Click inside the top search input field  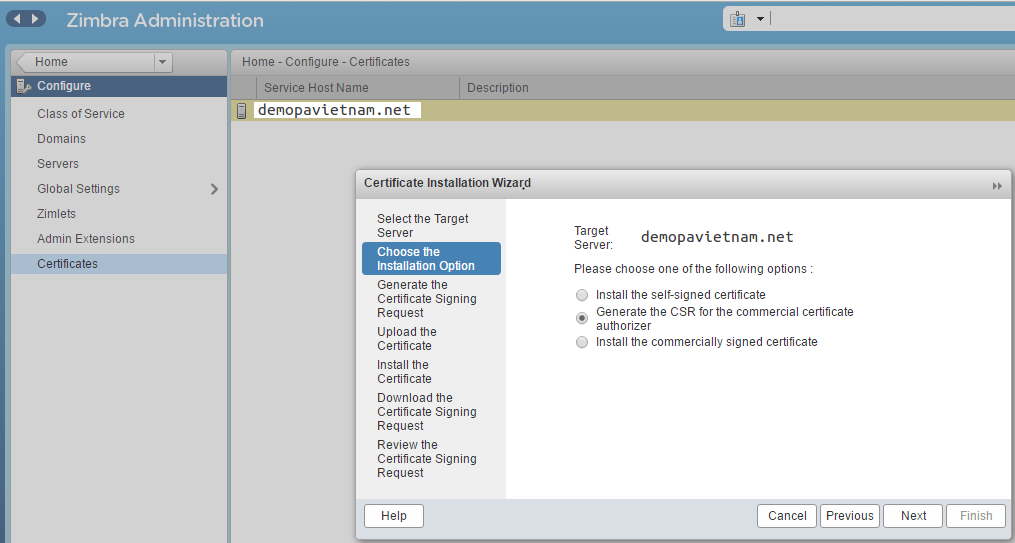pos(892,19)
